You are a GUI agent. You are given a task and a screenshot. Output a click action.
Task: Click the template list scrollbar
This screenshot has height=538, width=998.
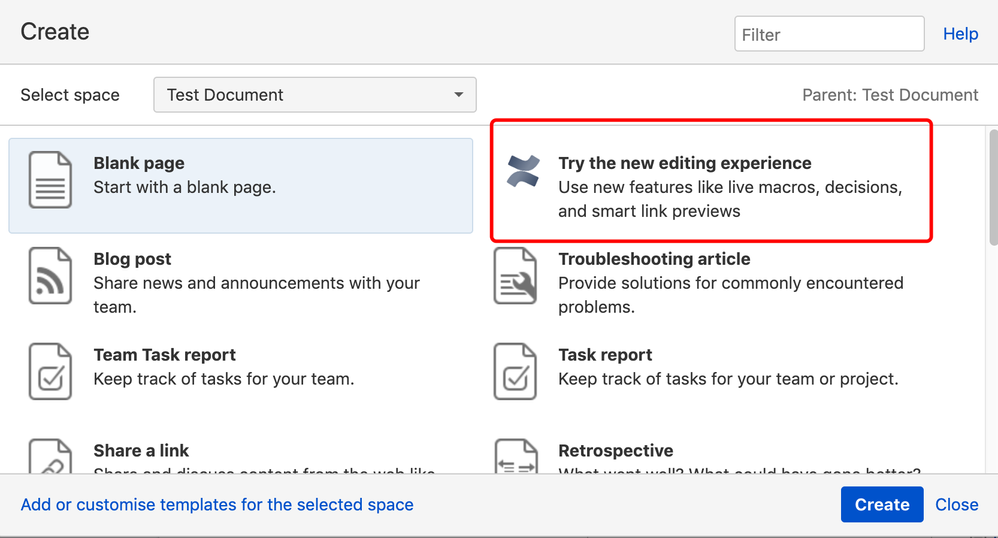993,187
